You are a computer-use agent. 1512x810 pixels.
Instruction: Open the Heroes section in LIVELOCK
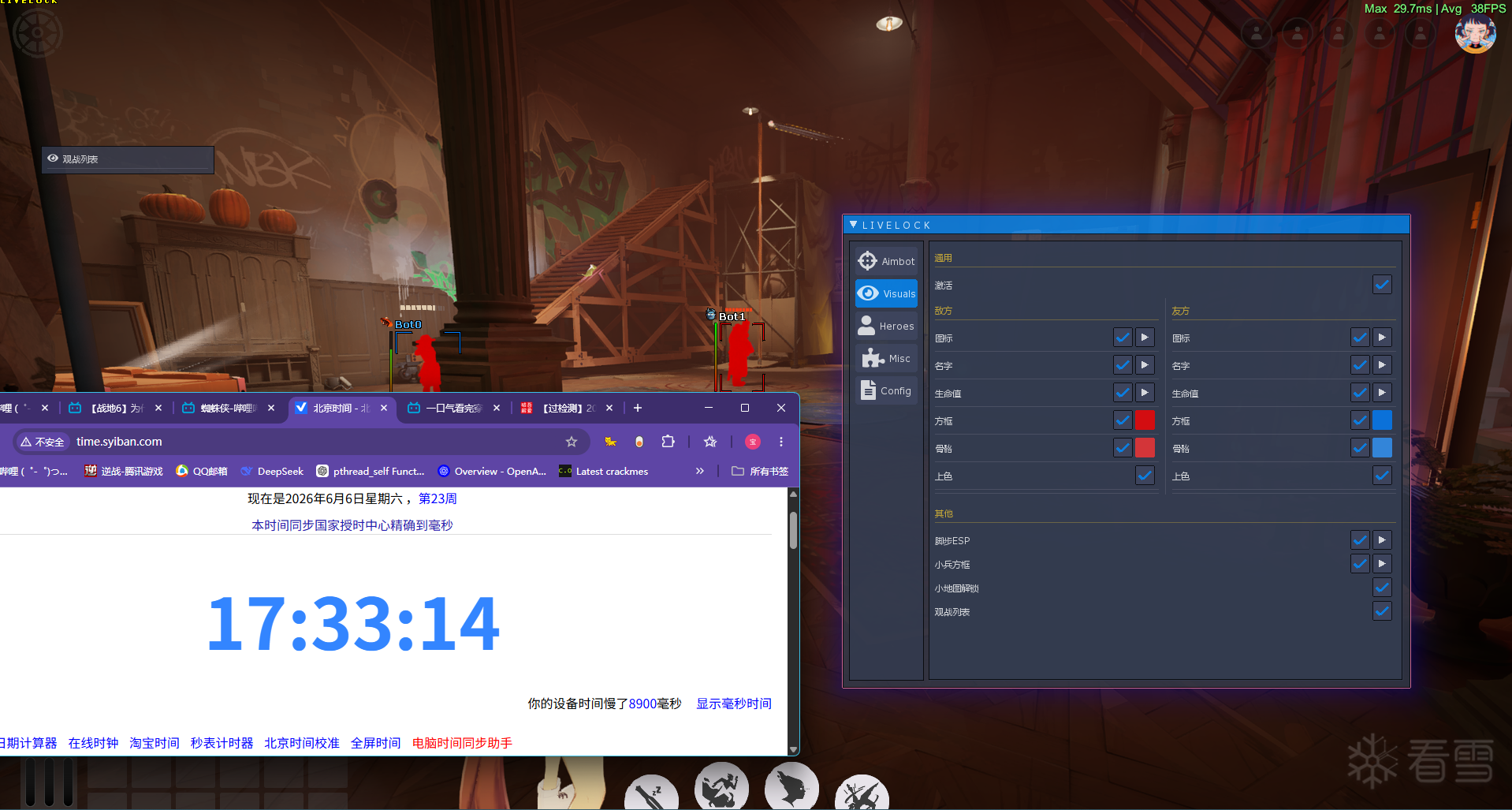(x=886, y=326)
